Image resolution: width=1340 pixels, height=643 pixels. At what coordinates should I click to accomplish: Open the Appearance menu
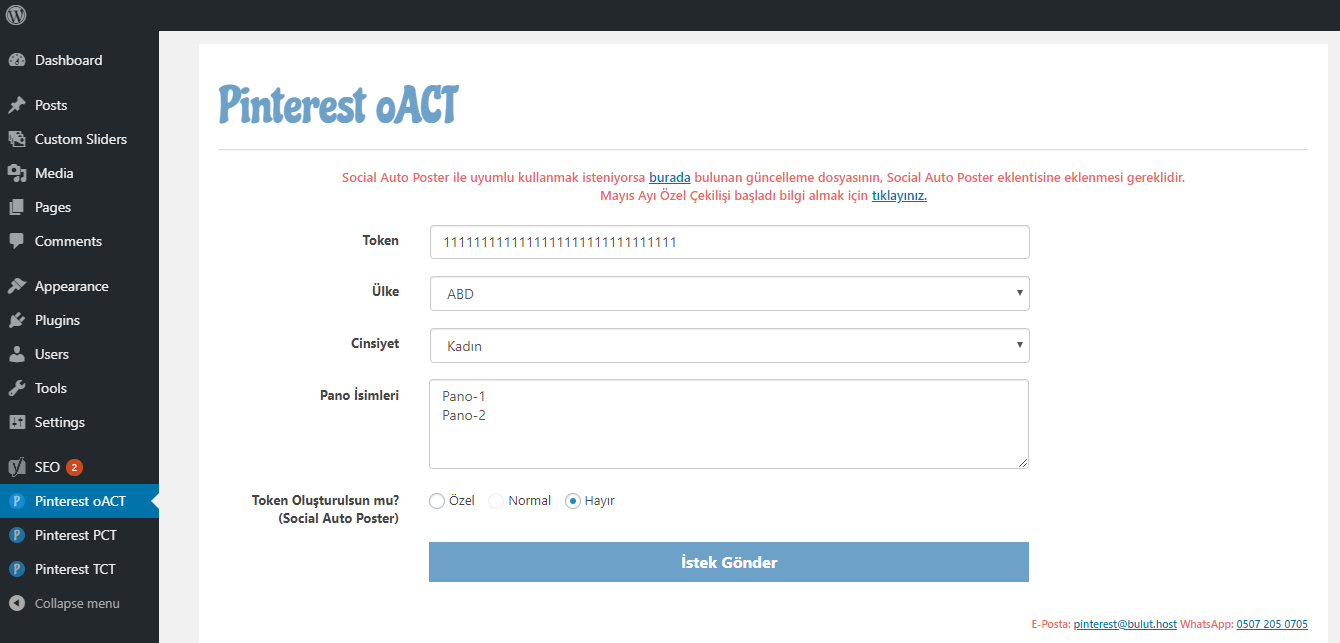pos(79,286)
